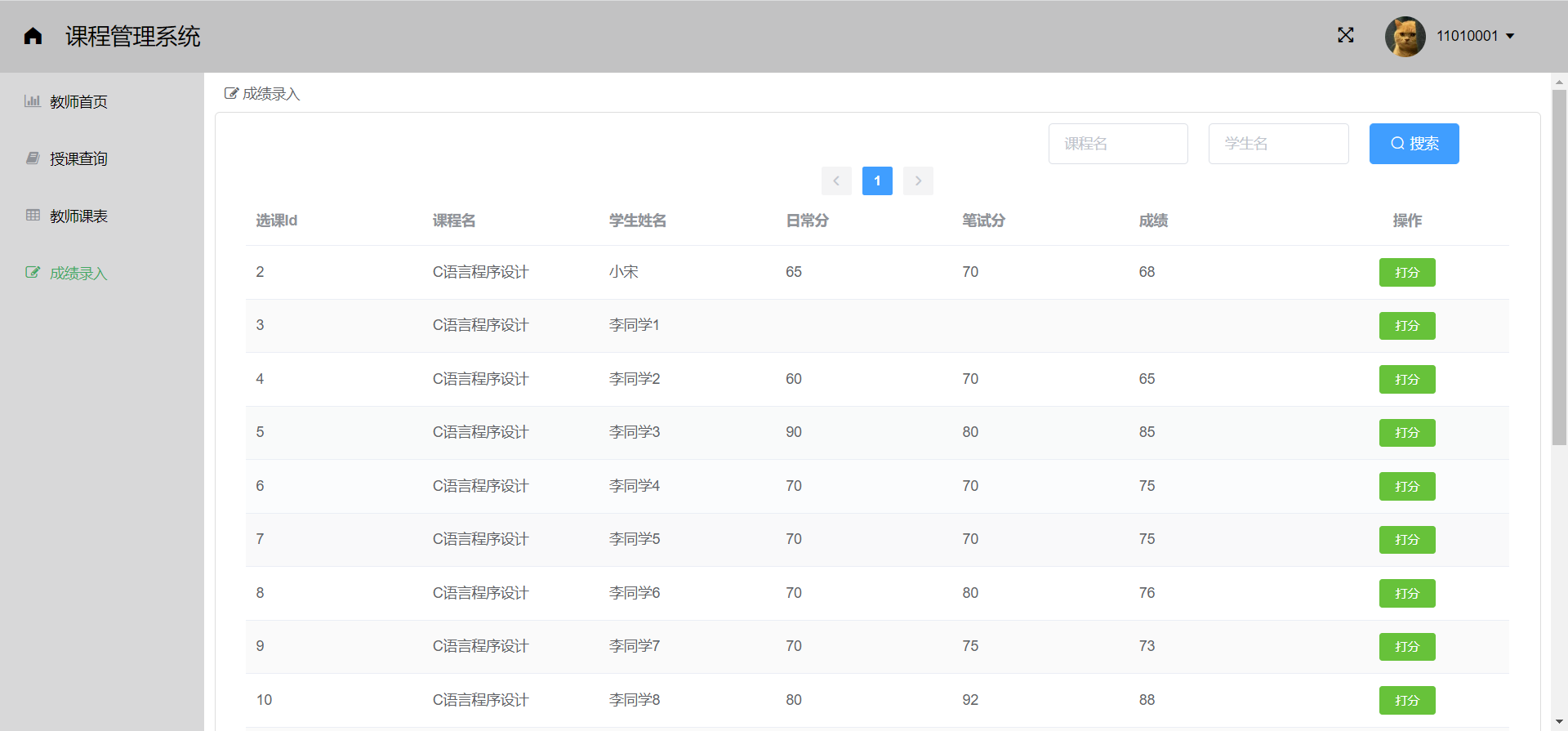Select 成绩录入 in the sidebar

pyautogui.click(x=78, y=274)
